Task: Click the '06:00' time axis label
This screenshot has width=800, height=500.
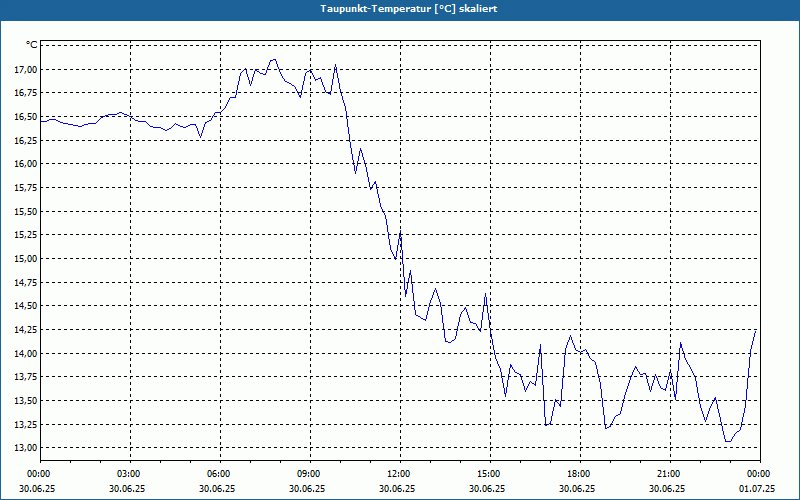Action: pos(218,474)
